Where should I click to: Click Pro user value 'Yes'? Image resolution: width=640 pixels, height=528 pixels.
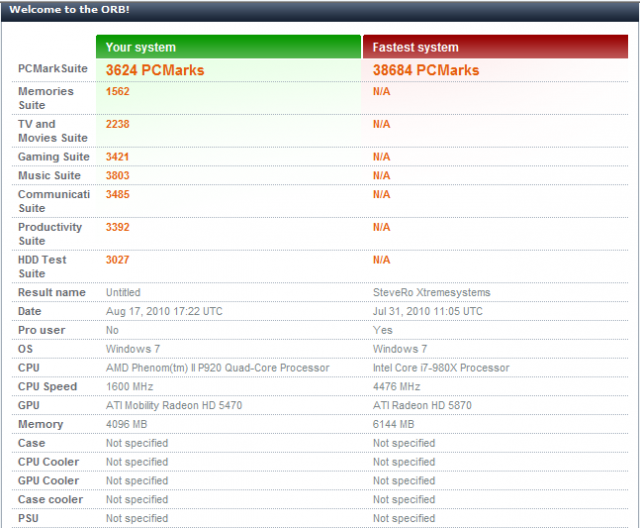coord(382,330)
